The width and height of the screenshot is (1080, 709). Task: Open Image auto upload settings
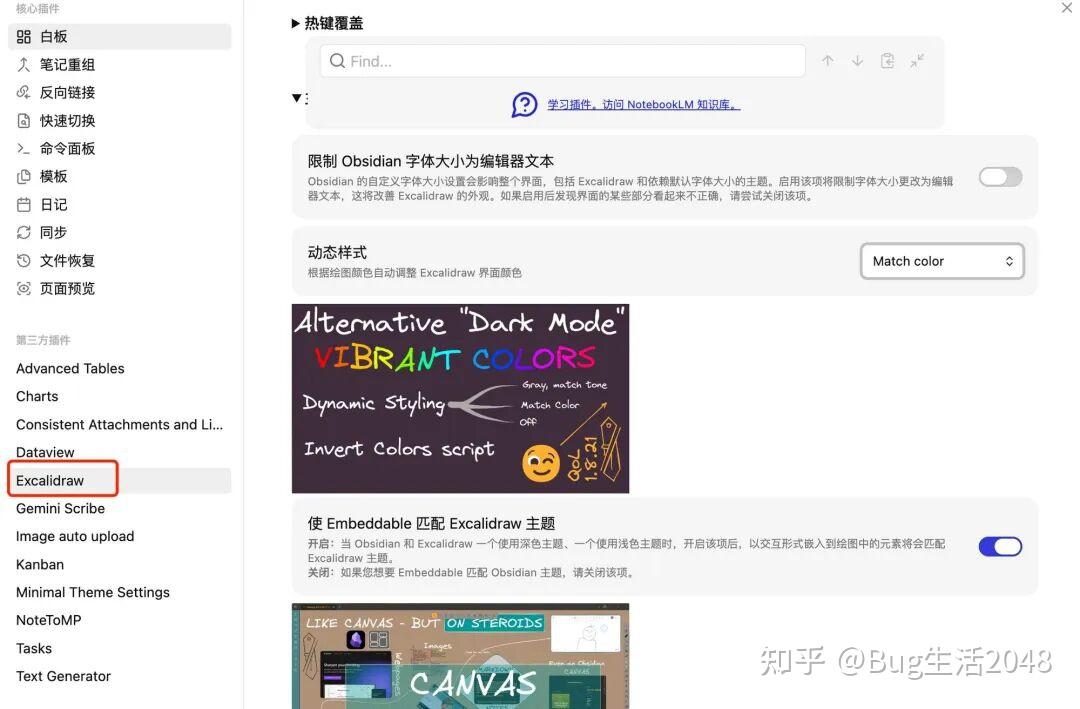click(120, 536)
